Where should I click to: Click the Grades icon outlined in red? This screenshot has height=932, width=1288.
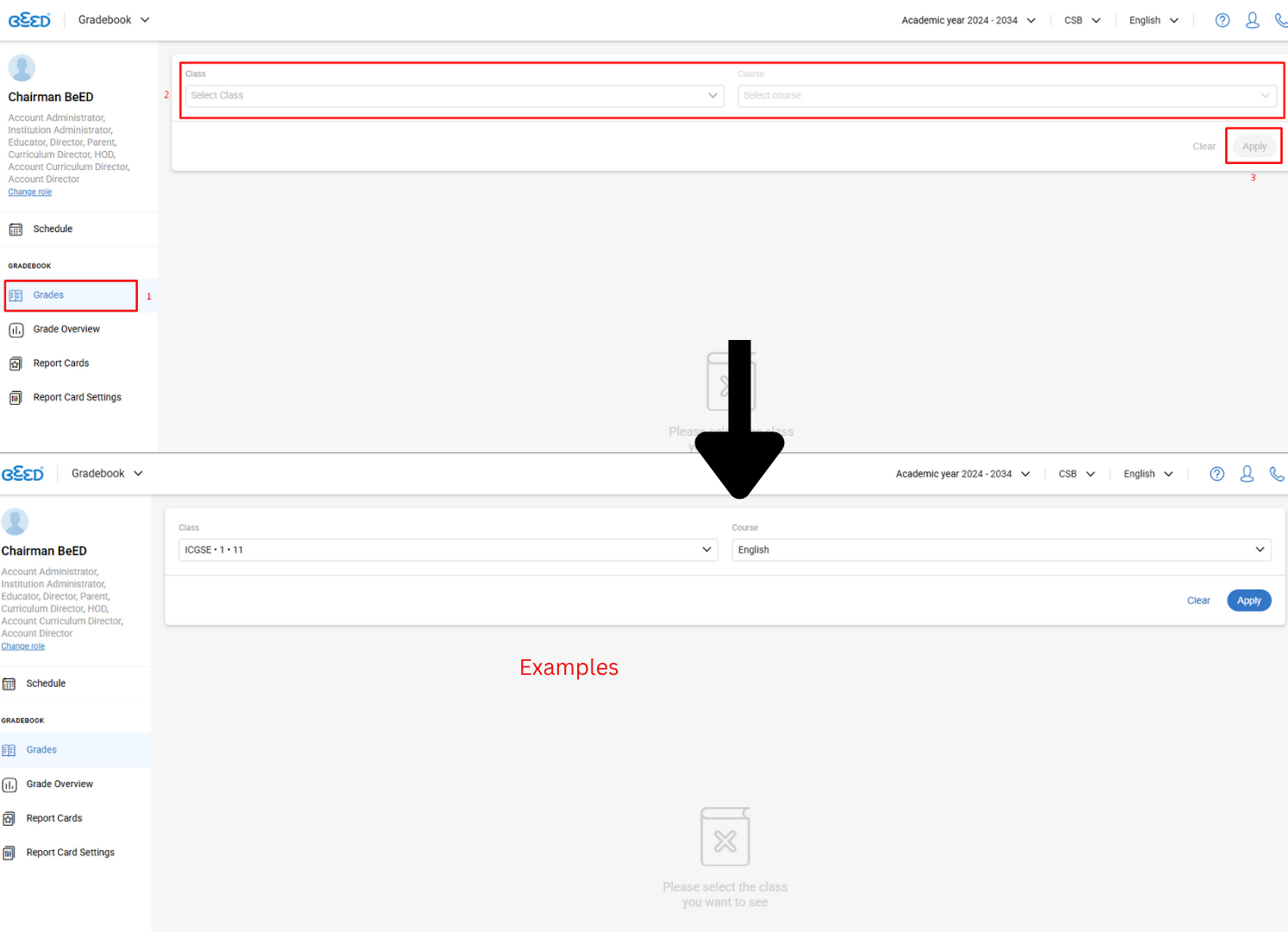[16, 296]
